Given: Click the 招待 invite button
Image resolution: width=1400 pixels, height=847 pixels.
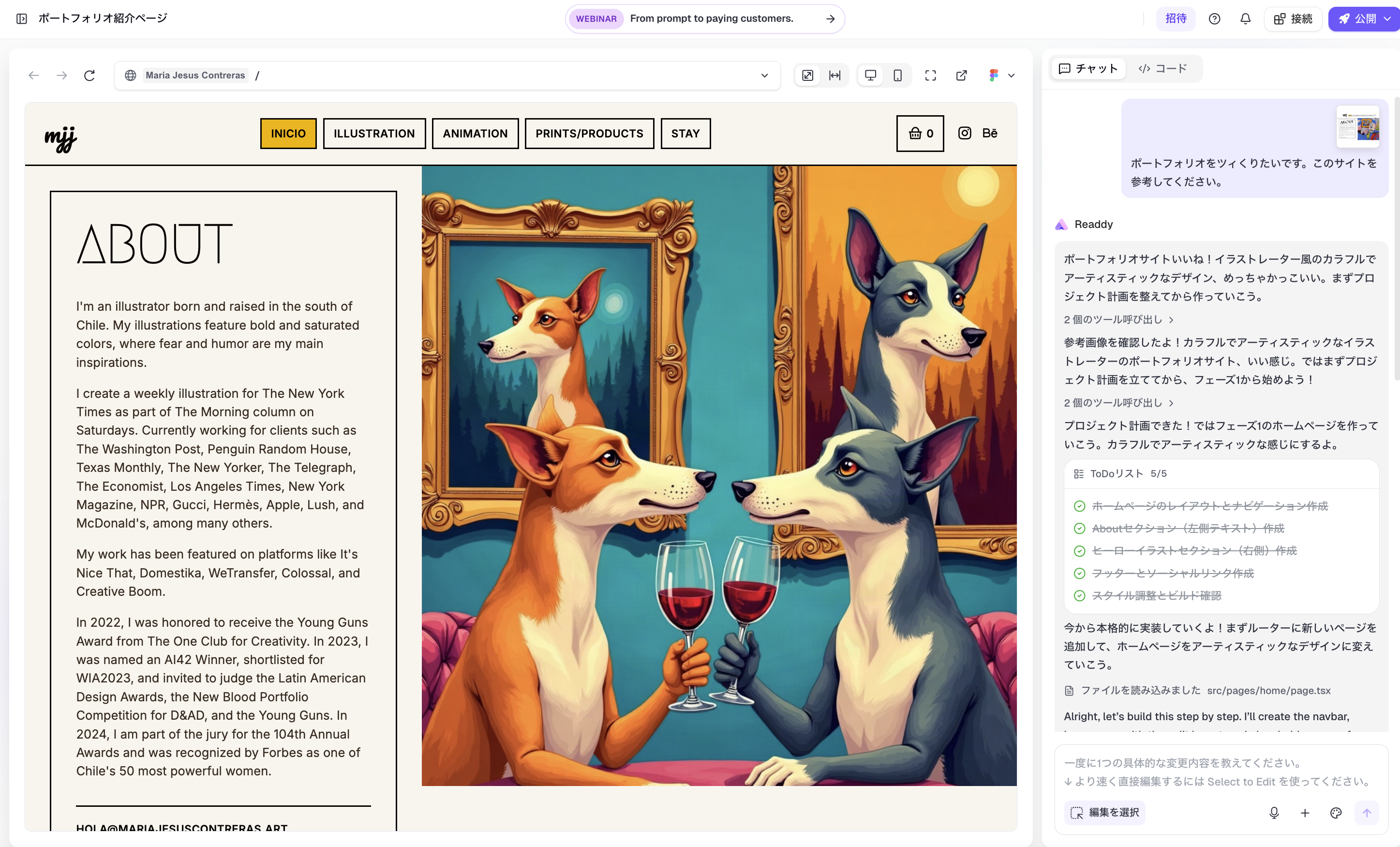Looking at the screenshot, I should pos(1176,19).
